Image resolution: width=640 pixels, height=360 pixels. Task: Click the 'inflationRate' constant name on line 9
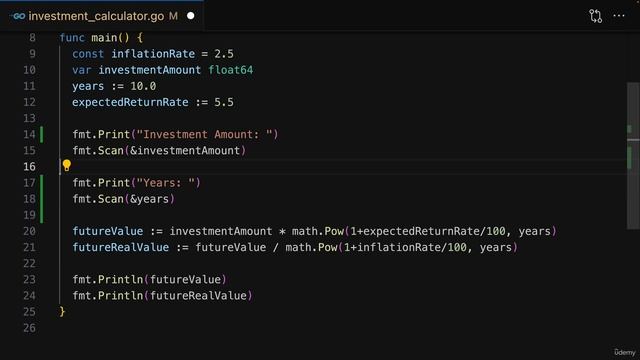pyautogui.click(x=153, y=54)
